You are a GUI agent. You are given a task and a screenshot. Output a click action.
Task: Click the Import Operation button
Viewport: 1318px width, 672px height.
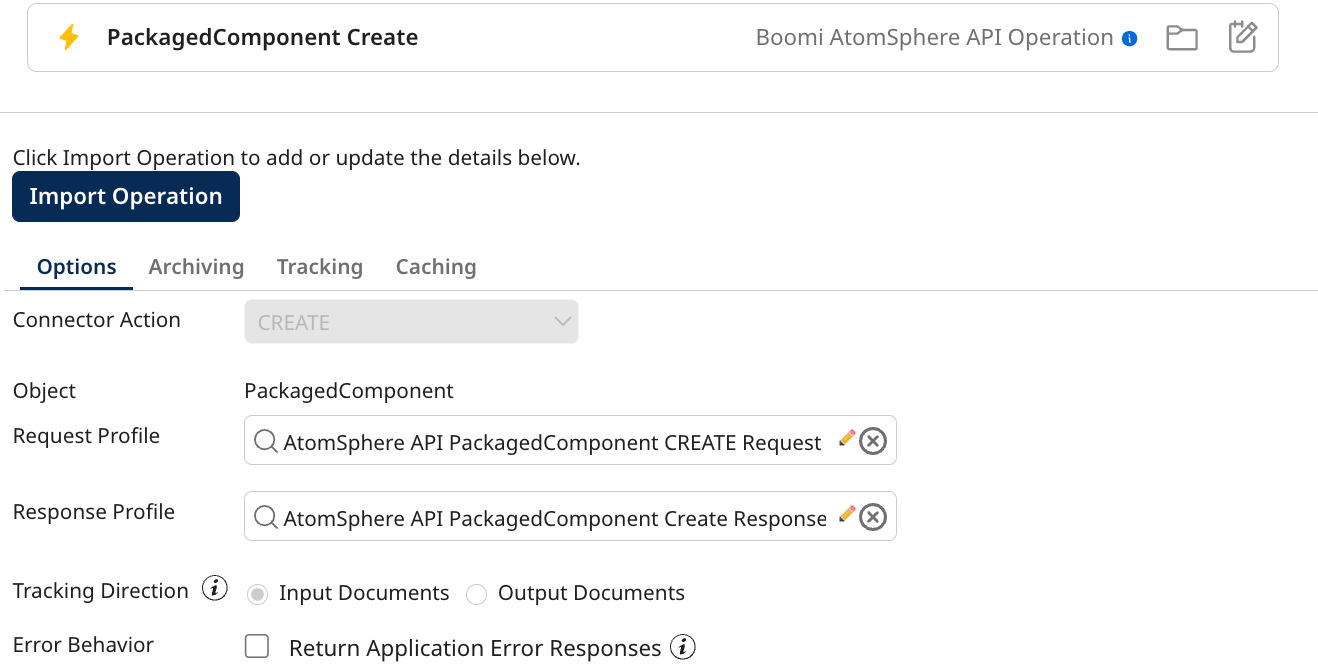pyautogui.click(x=125, y=196)
